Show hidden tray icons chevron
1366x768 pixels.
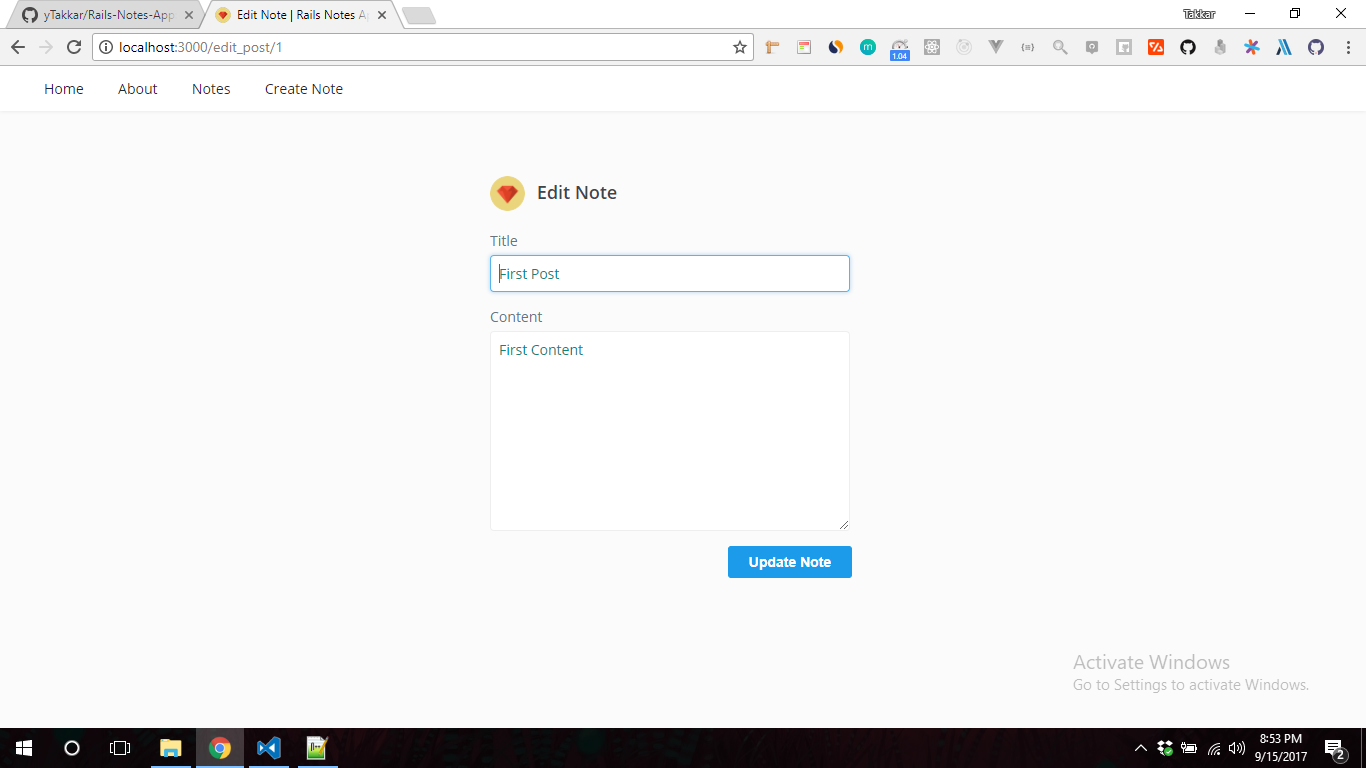point(1141,748)
